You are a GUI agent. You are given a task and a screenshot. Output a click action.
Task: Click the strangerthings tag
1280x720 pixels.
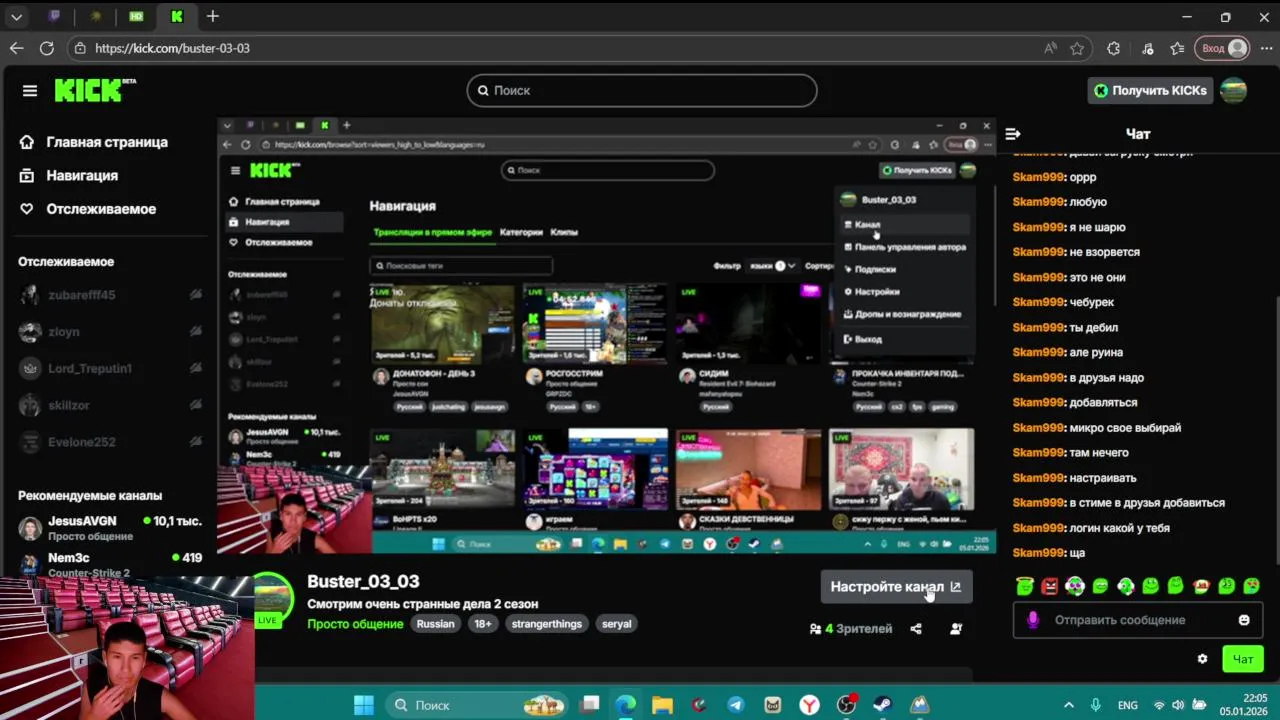click(547, 624)
